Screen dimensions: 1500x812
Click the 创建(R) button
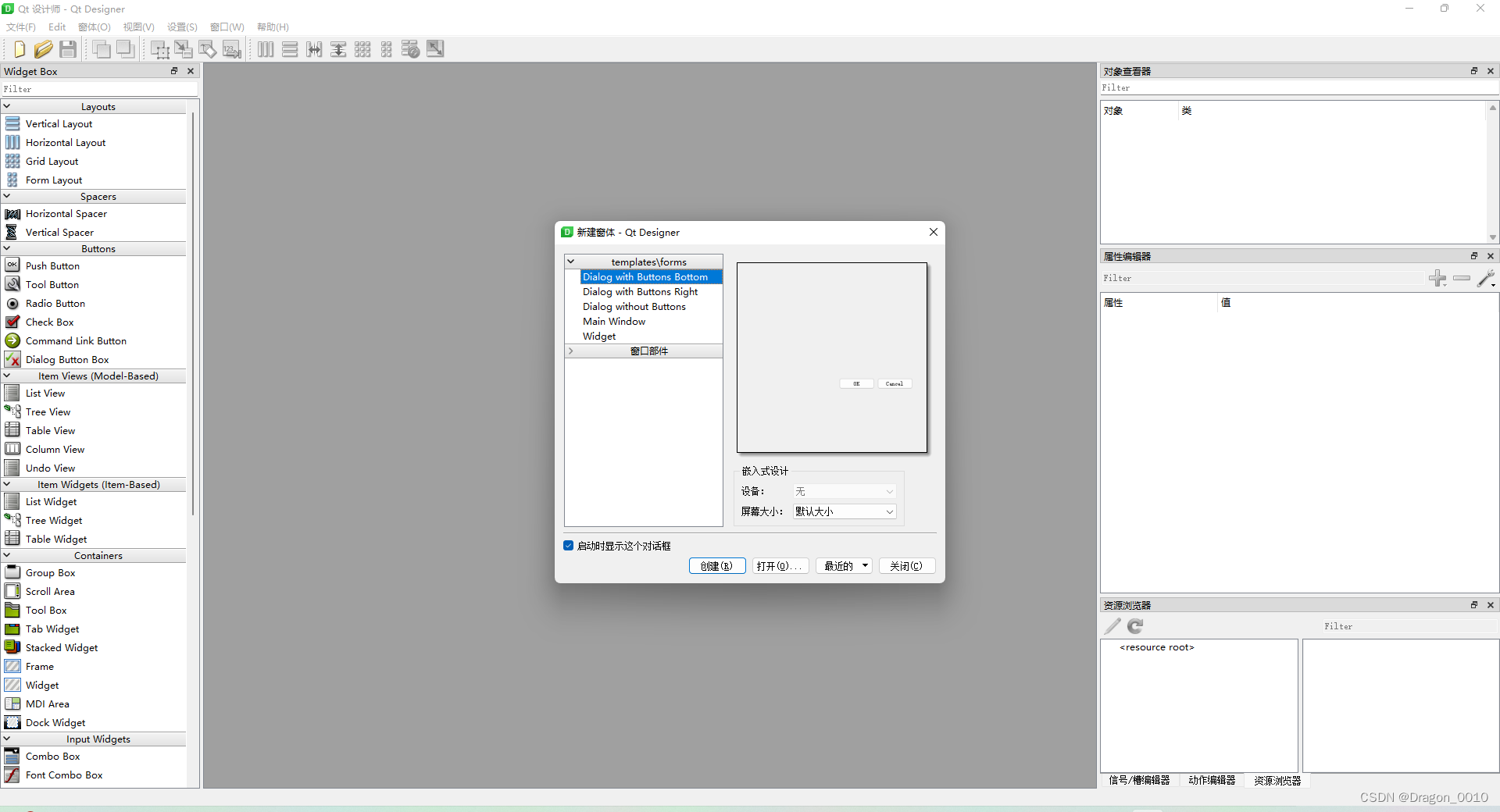click(x=717, y=566)
